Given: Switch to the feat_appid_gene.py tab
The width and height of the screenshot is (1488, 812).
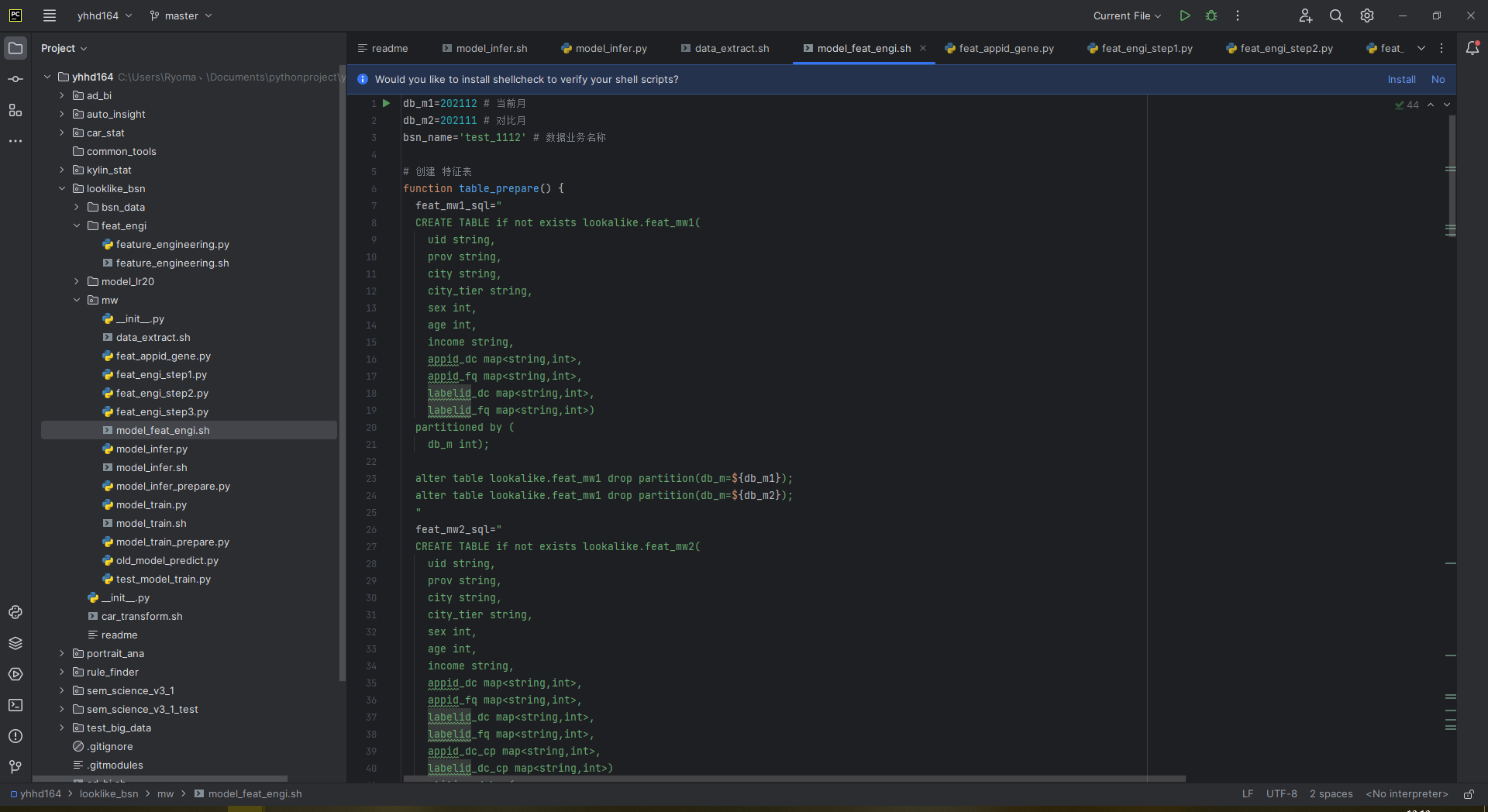Looking at the screenshot, I should (1000, 48).
